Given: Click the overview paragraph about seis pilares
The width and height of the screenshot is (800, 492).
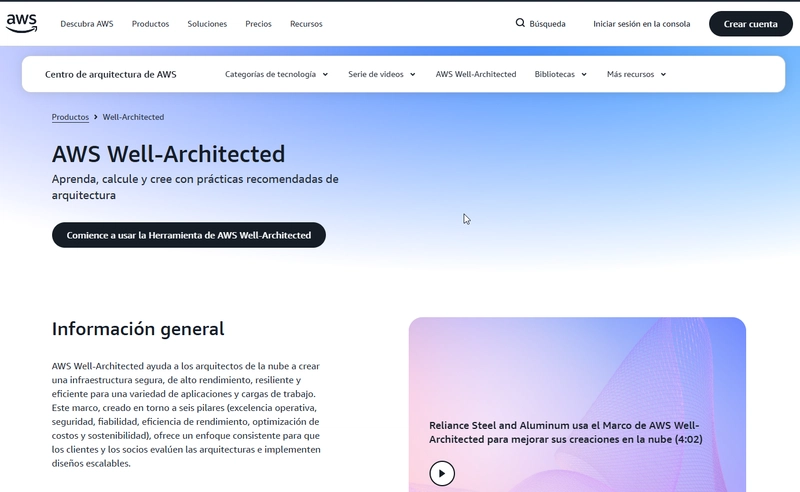Looking at the screenshot, I should pyautogui.click(x=186, y=415).
